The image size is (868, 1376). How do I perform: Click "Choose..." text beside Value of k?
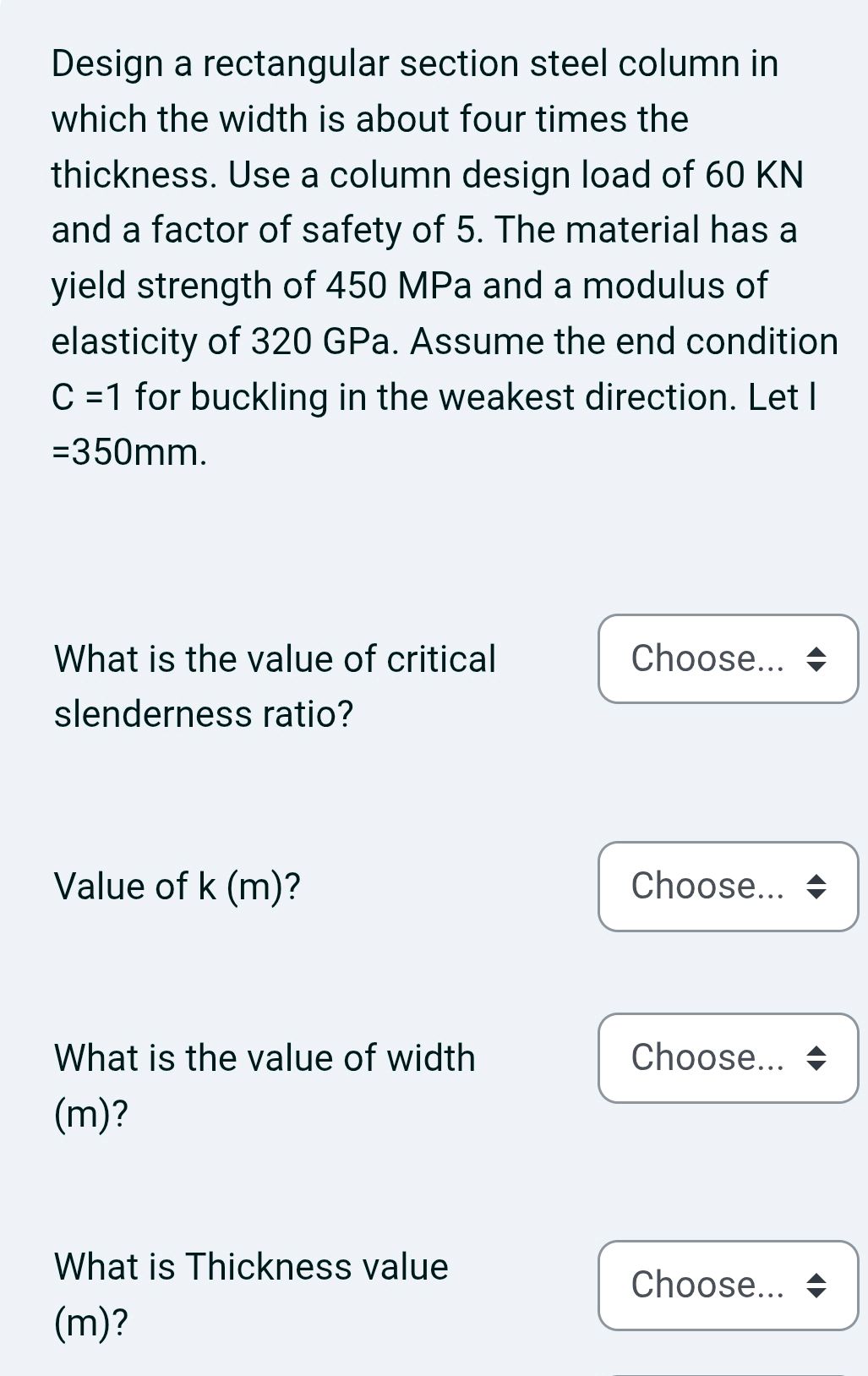[x=707, y=887]
